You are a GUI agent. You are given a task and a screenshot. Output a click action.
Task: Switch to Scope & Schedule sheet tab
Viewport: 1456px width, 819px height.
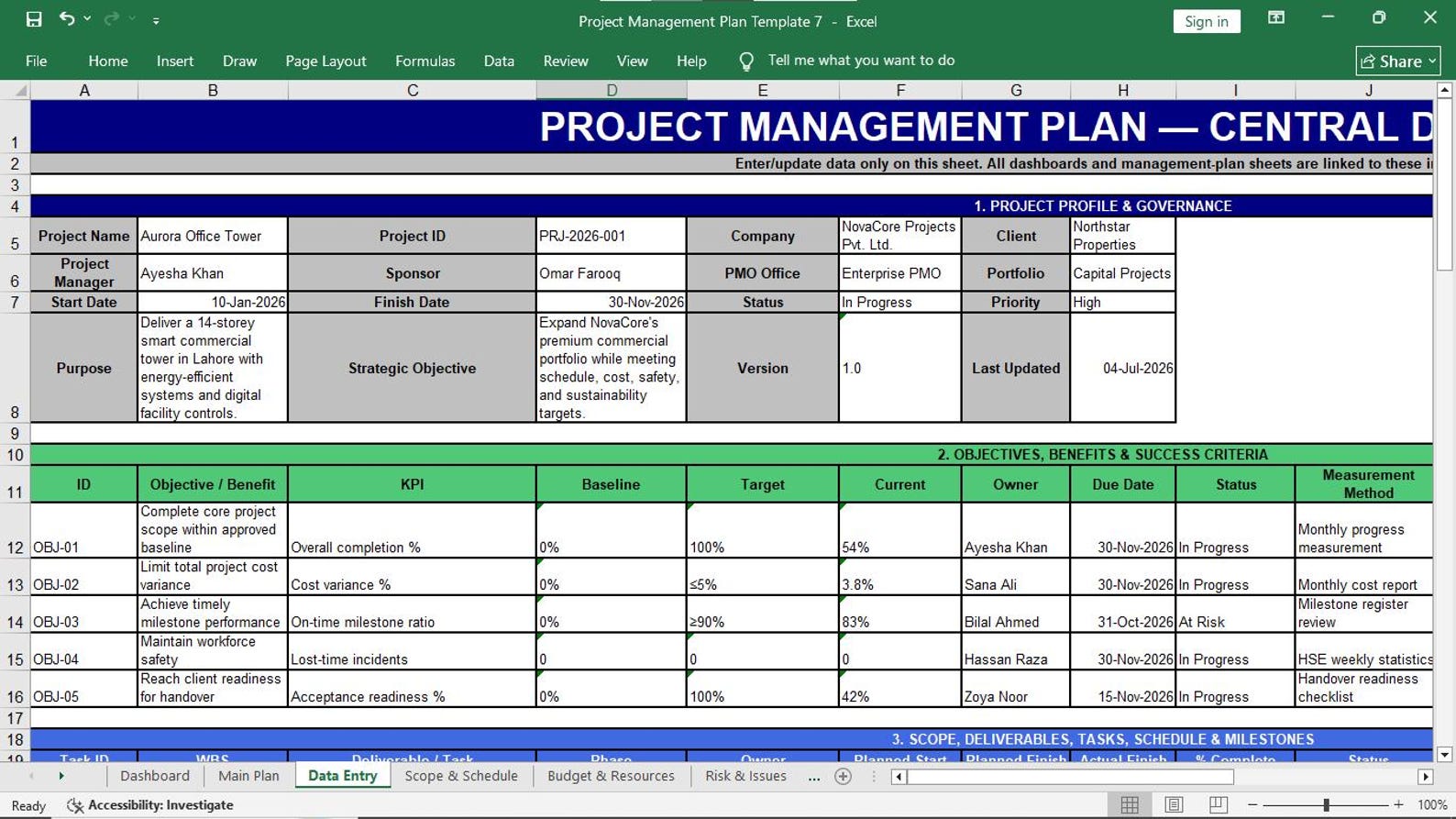tap(461, 776)
